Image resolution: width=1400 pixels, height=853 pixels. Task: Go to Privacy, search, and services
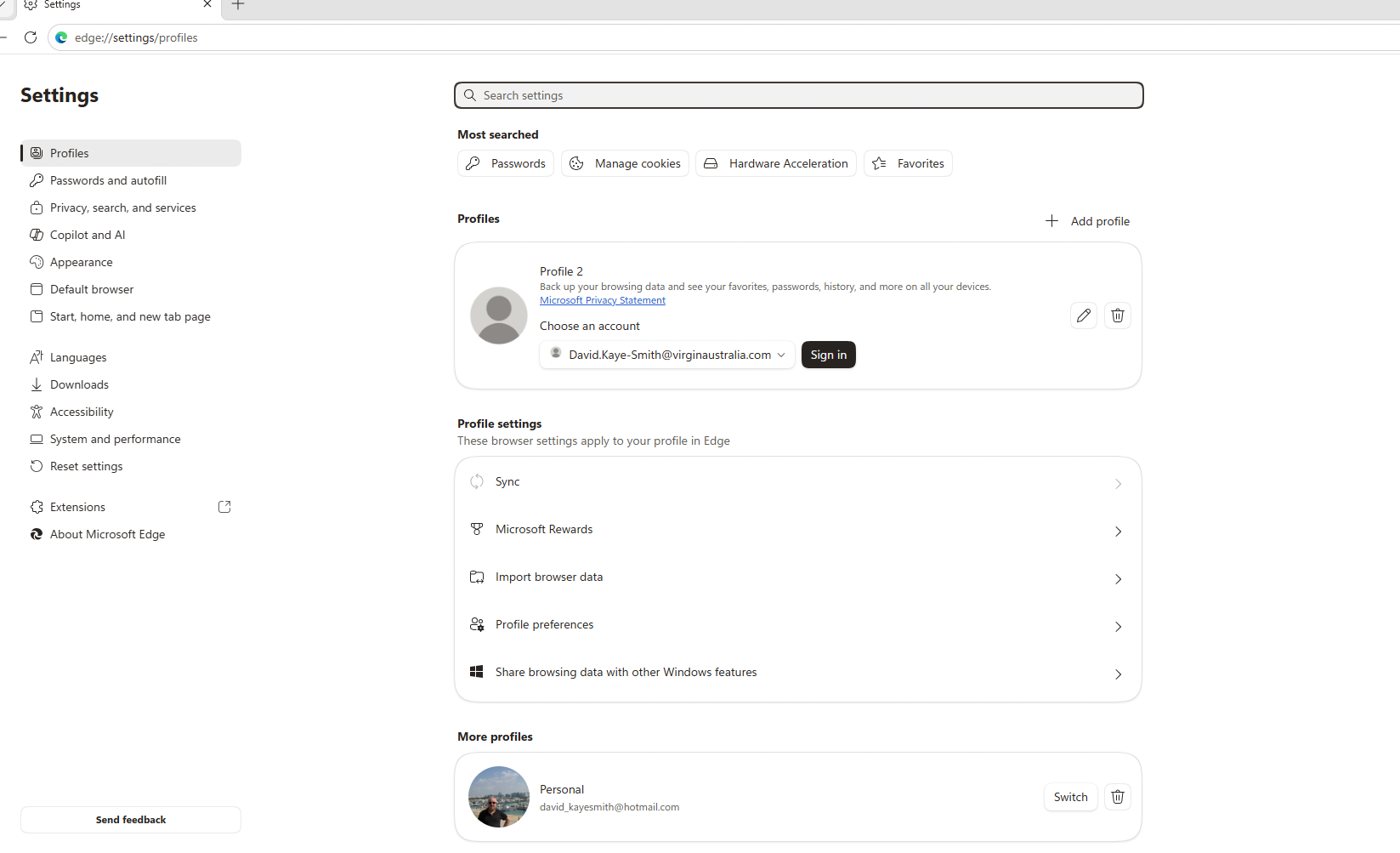[131, 208]
